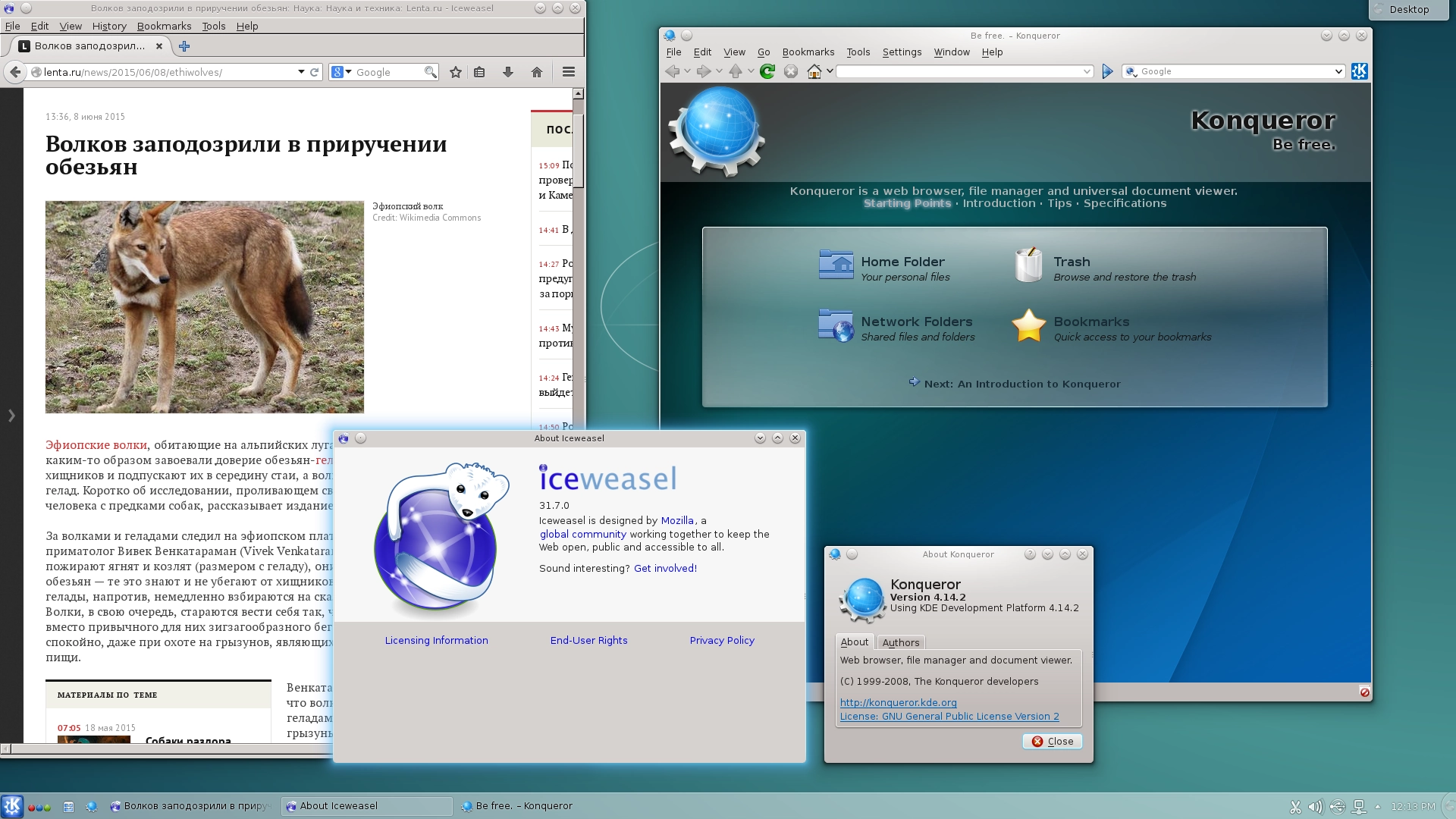Expand Konqueror Home button dropdown
The width and height of the screenshot is (1456, 819).
coord(830,71)
